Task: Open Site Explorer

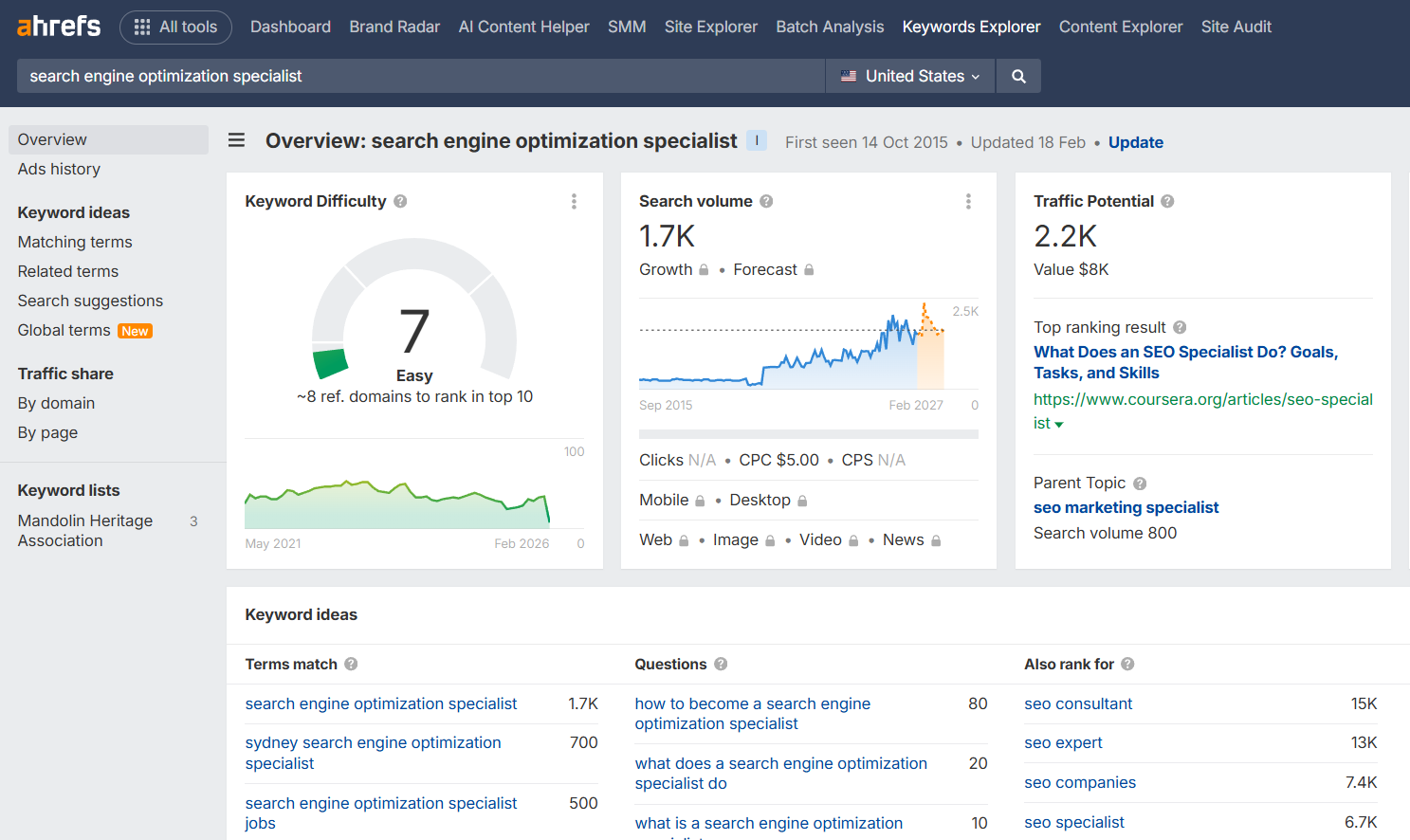Action: pyautogui.click(x=711, y=27)
